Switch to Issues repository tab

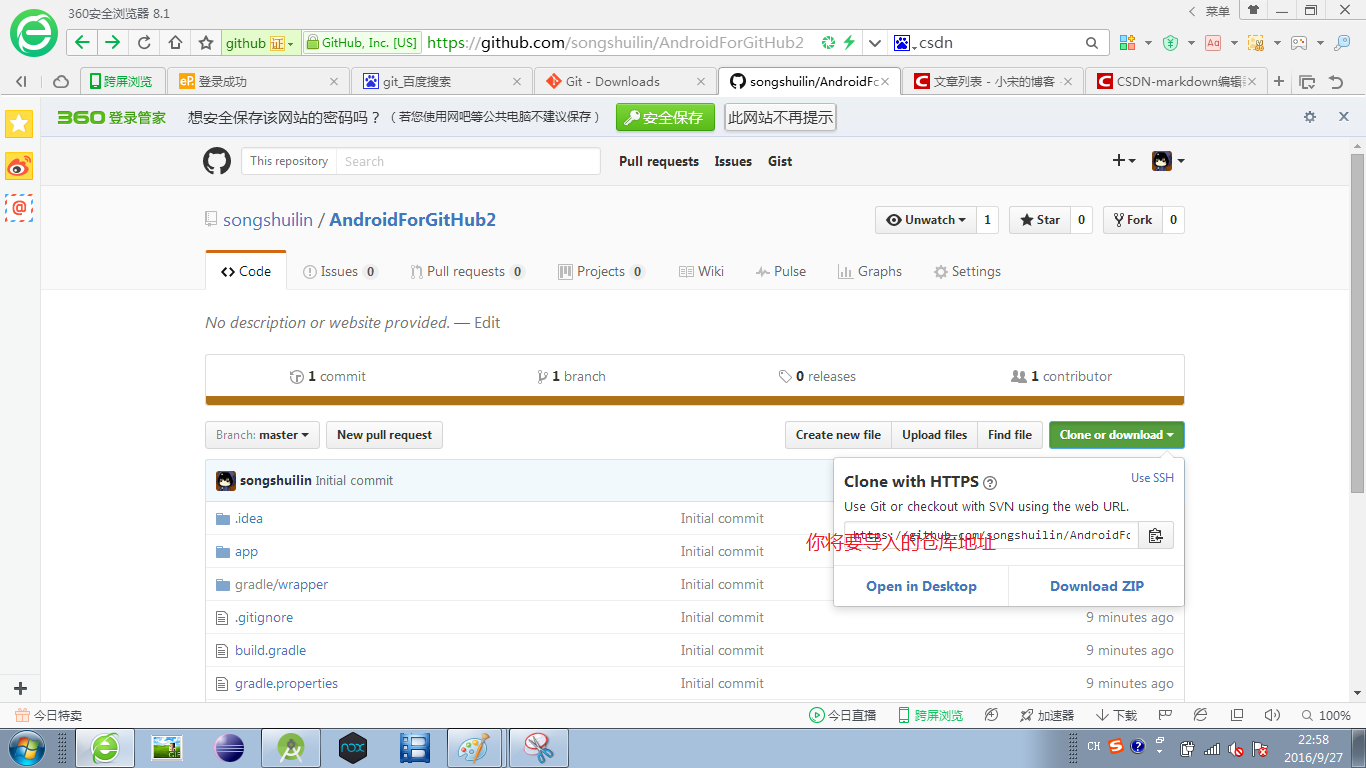[340, 271]
